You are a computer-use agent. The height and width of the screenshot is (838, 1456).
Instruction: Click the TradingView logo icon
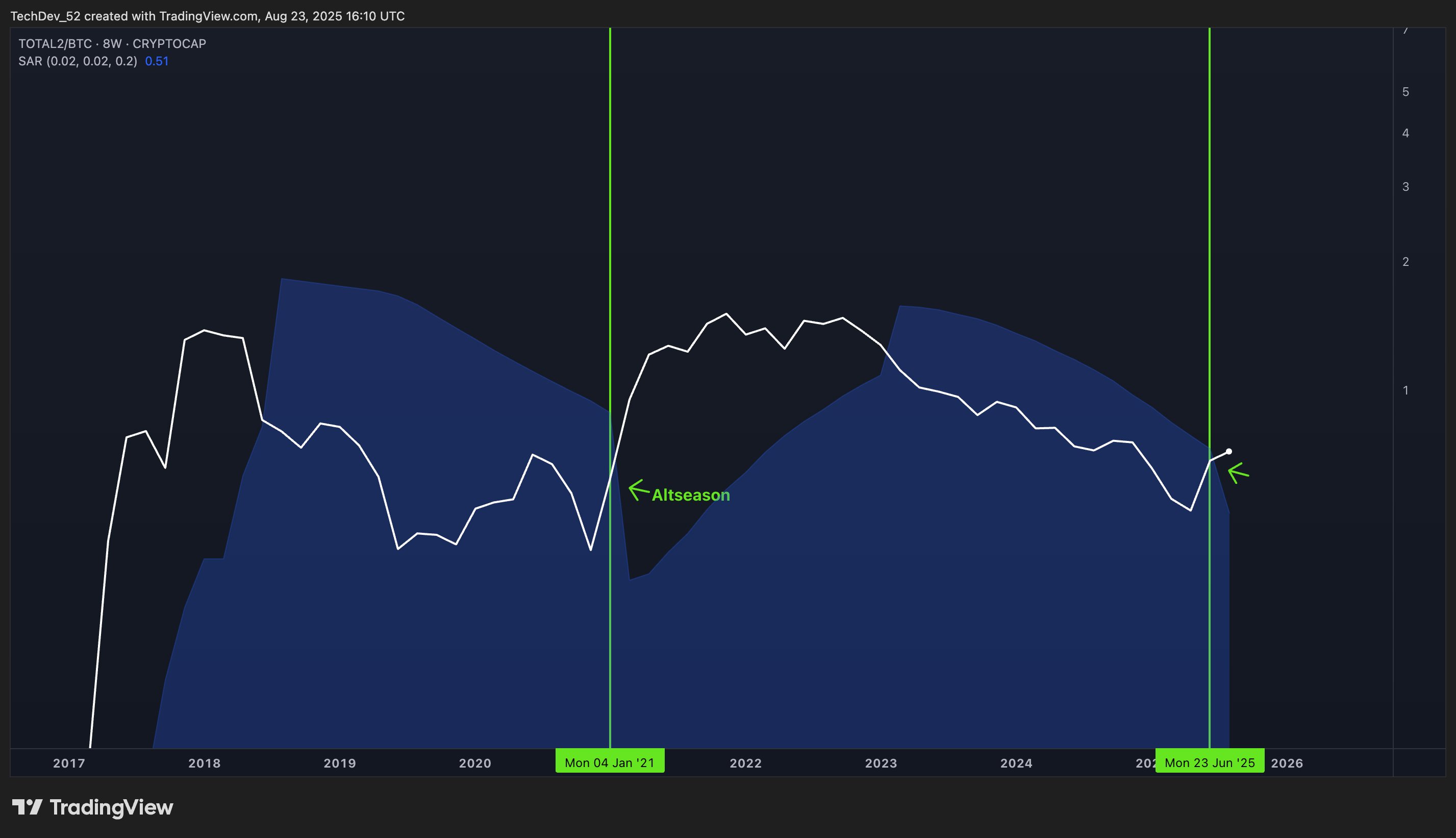(27, 807)
